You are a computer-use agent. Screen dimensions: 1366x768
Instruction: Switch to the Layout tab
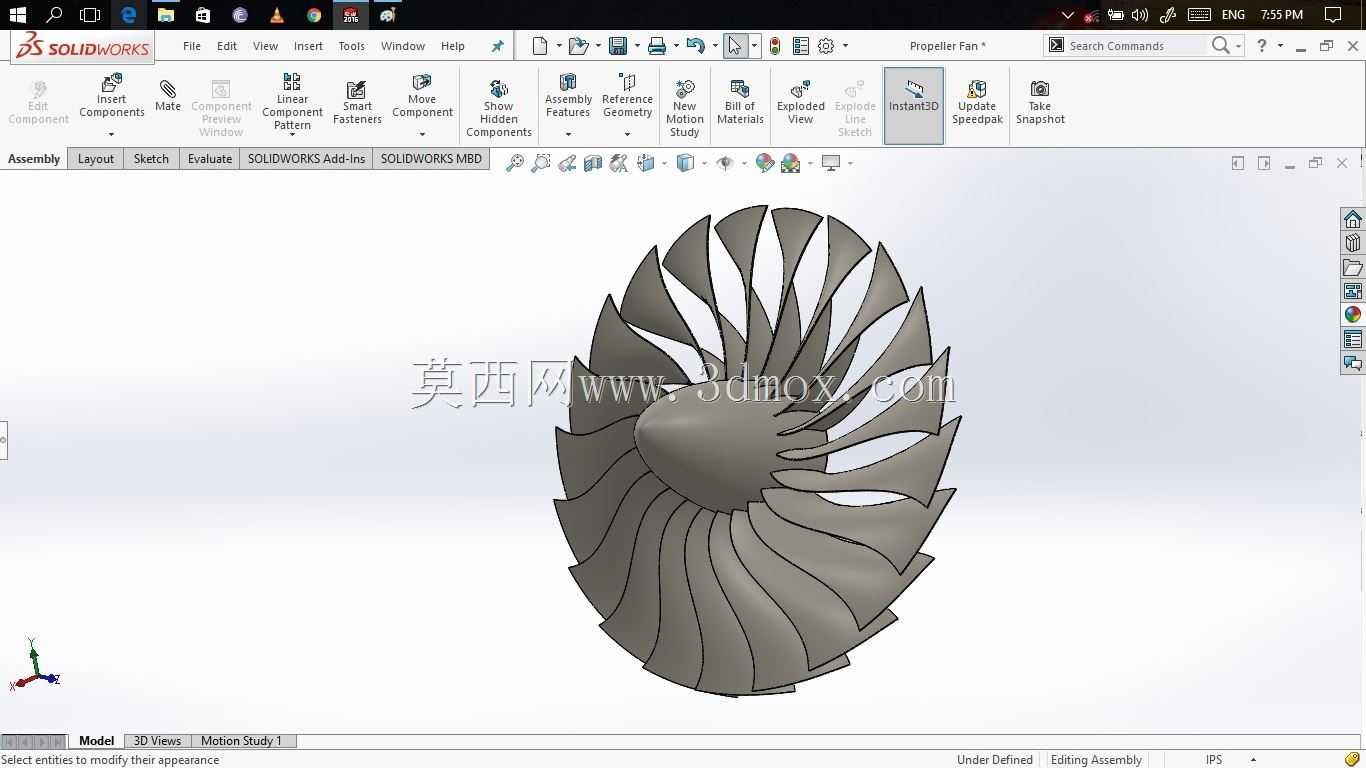pyautogui.click(x=96, y=159)
